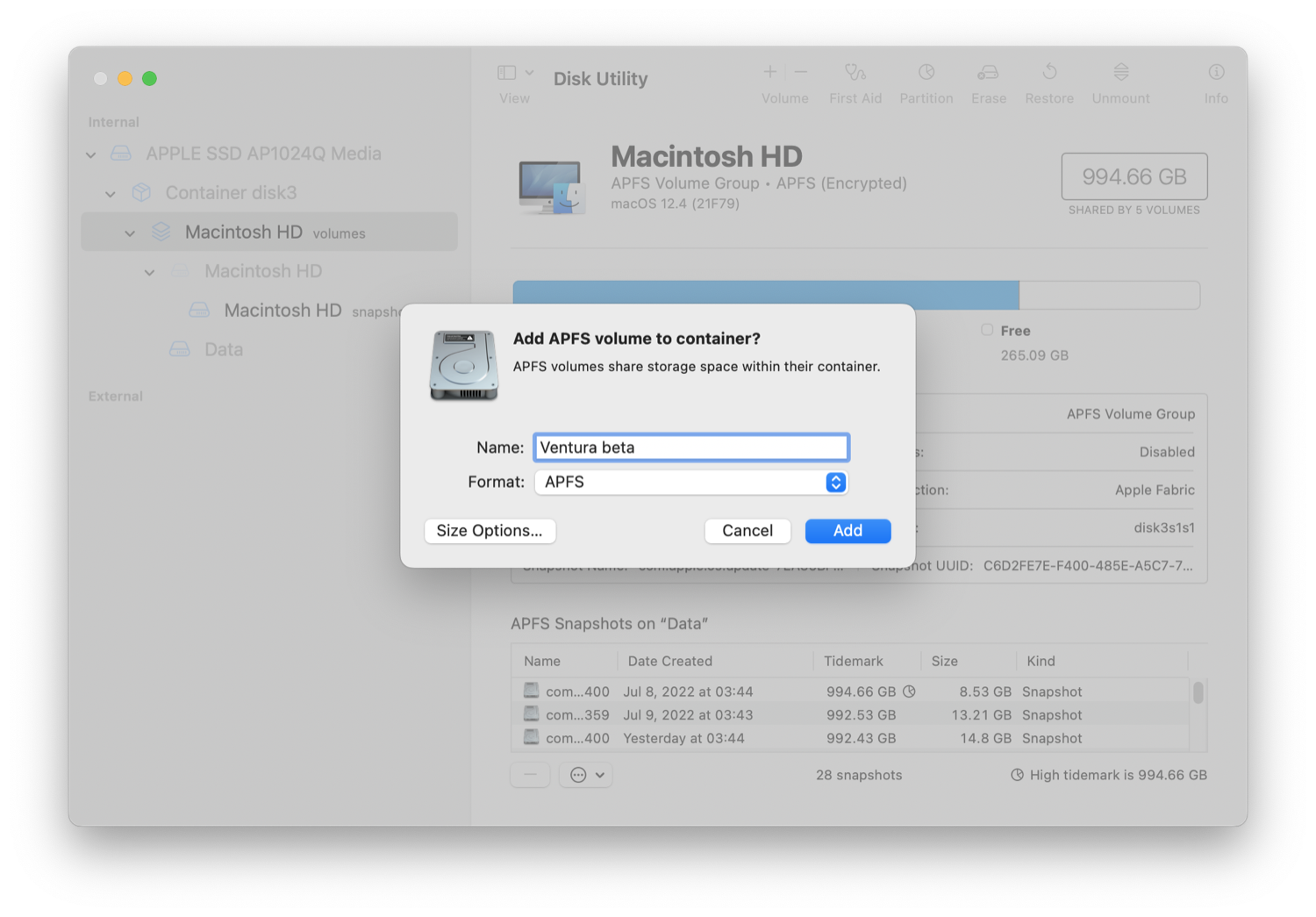Collapse the Macintosh HD volumes group
The image size is (1316, 917).
click(x=130, y=233)
